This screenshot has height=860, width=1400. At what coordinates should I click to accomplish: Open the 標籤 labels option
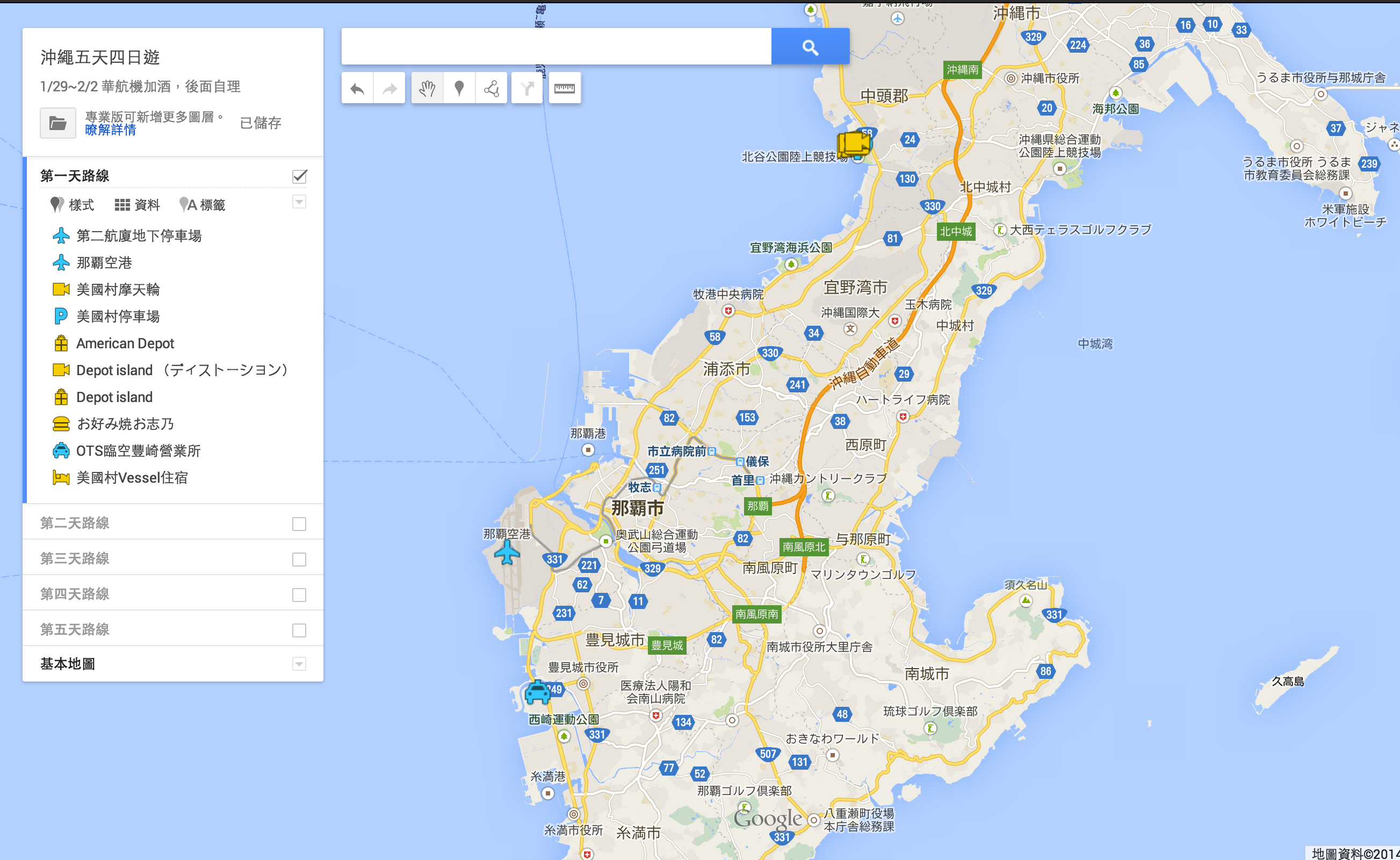[x=203, y=205]
